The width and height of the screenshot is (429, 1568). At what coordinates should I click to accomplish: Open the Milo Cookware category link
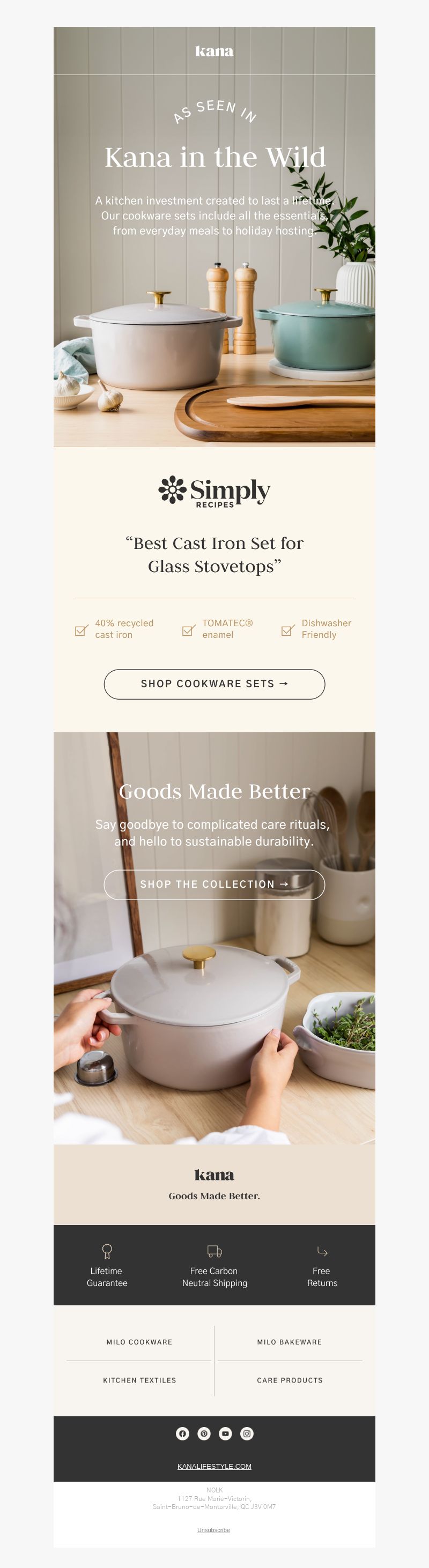tap(139, 1342)
